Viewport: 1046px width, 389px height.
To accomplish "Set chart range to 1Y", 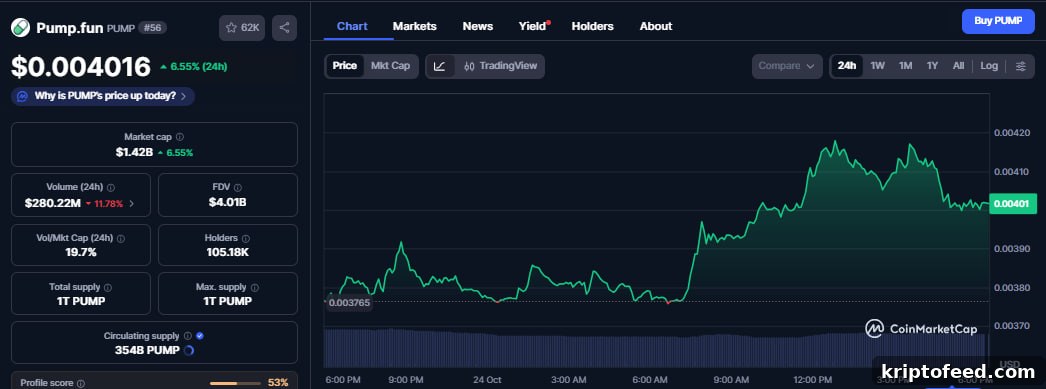I will pos(932,66).
